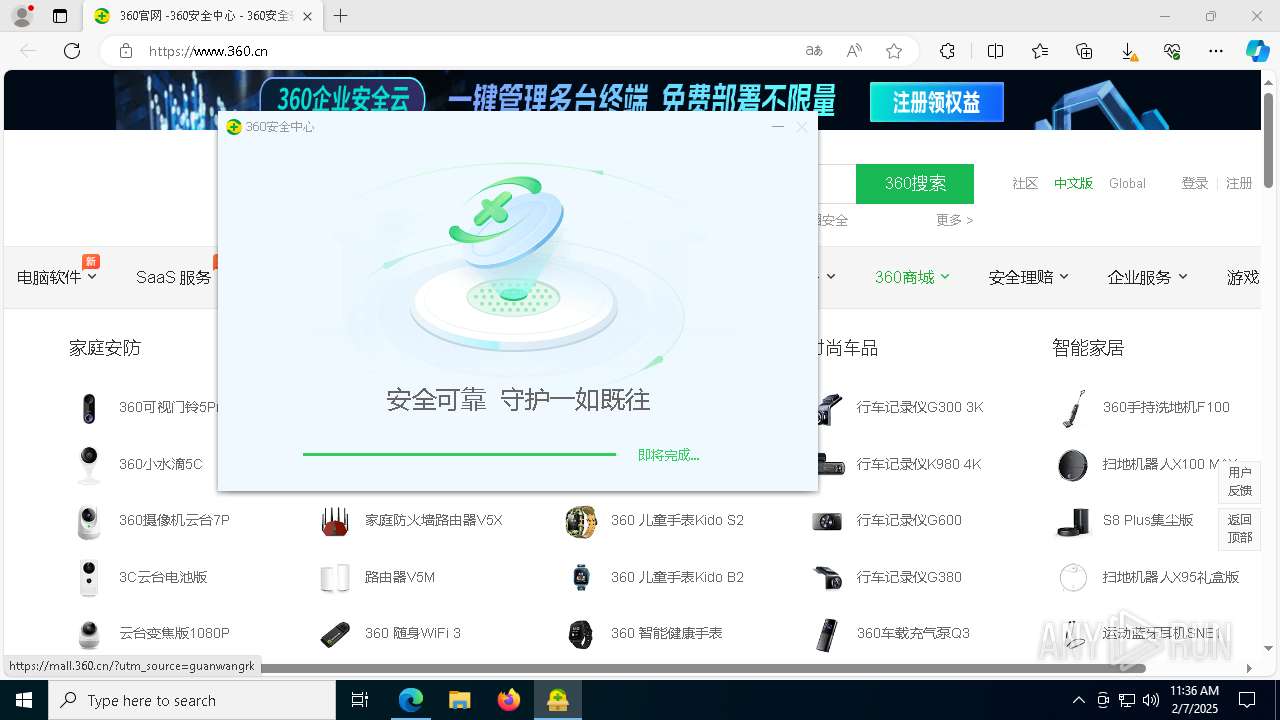Click 用户反馈 side button
This screenshot has height=720, width=1280.
[x=1240, y=481]
